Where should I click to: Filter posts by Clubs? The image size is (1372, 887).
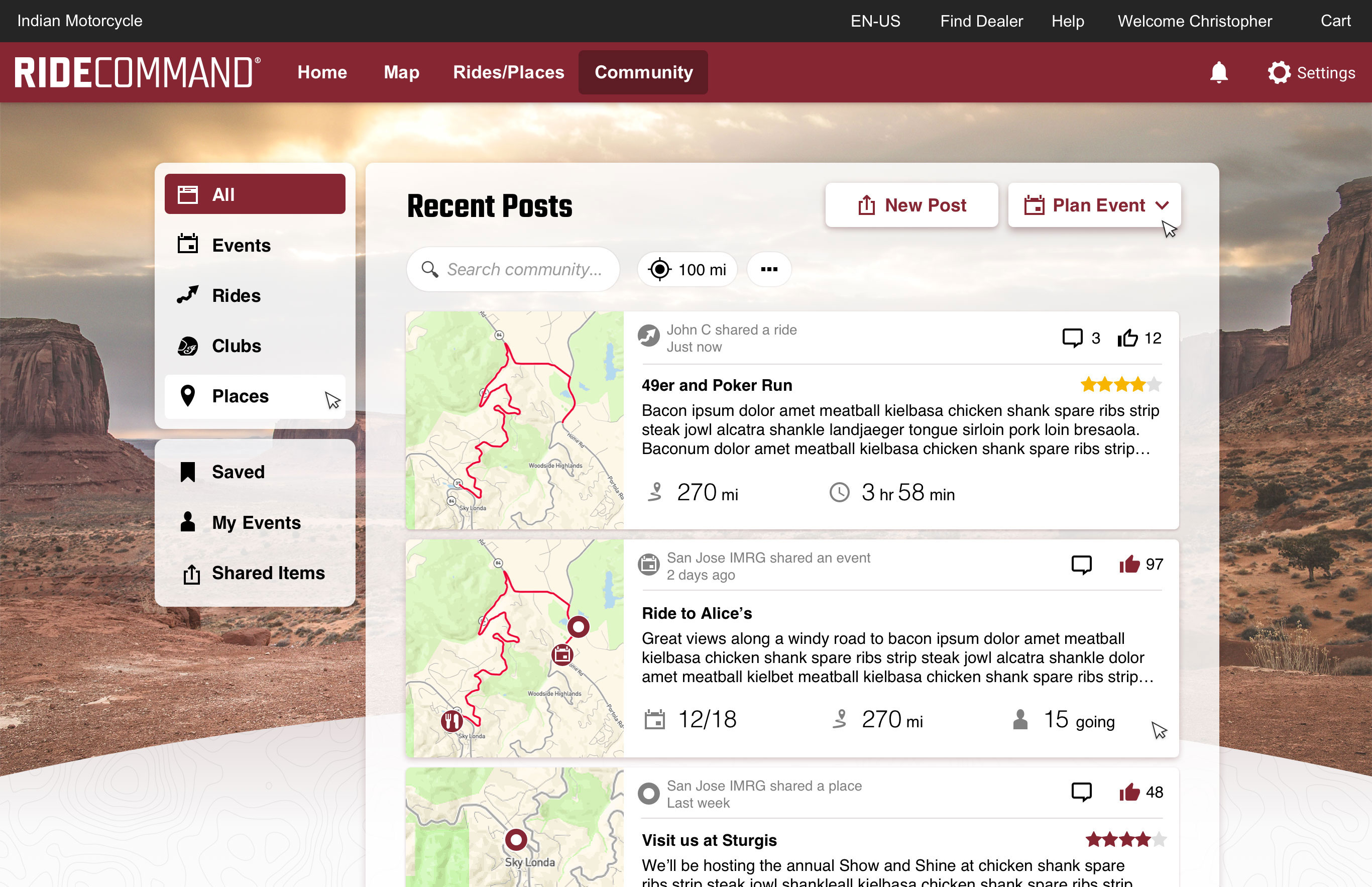(255, 346)
